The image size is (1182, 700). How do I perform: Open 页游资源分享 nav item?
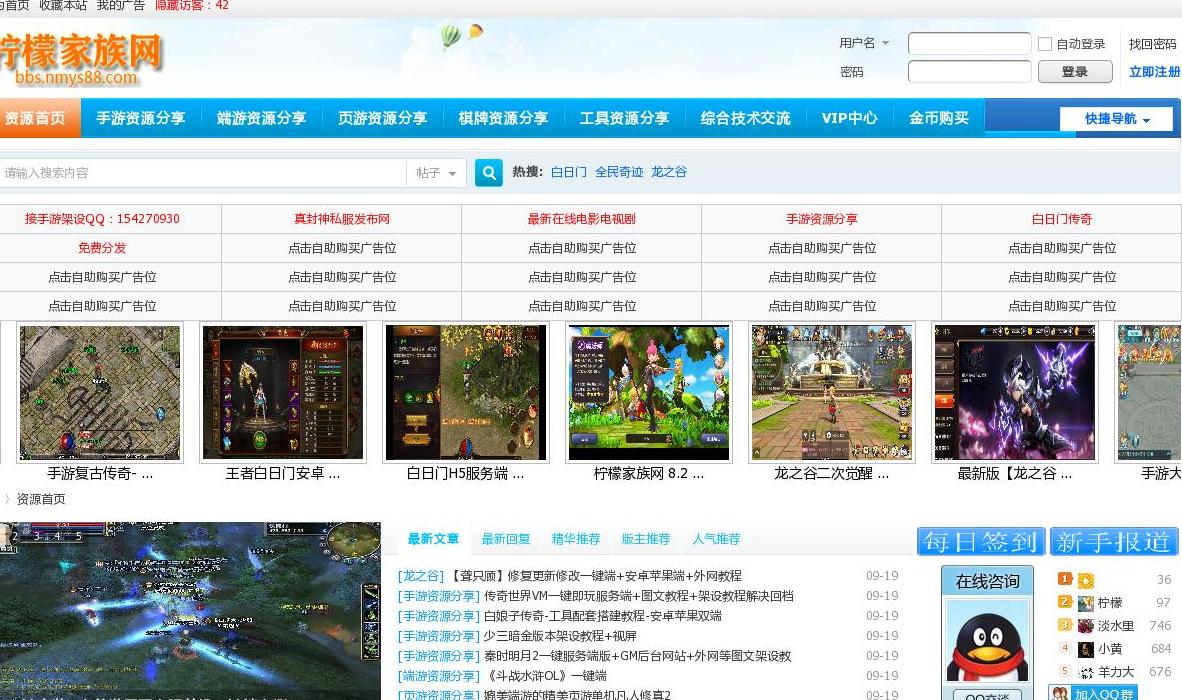(382, 118)
